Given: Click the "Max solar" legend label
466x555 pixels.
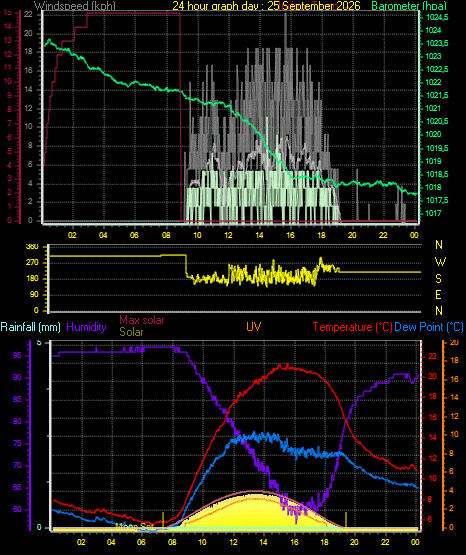Looking at the screenshot, I should pyautogui.click(x=142, y=320).
